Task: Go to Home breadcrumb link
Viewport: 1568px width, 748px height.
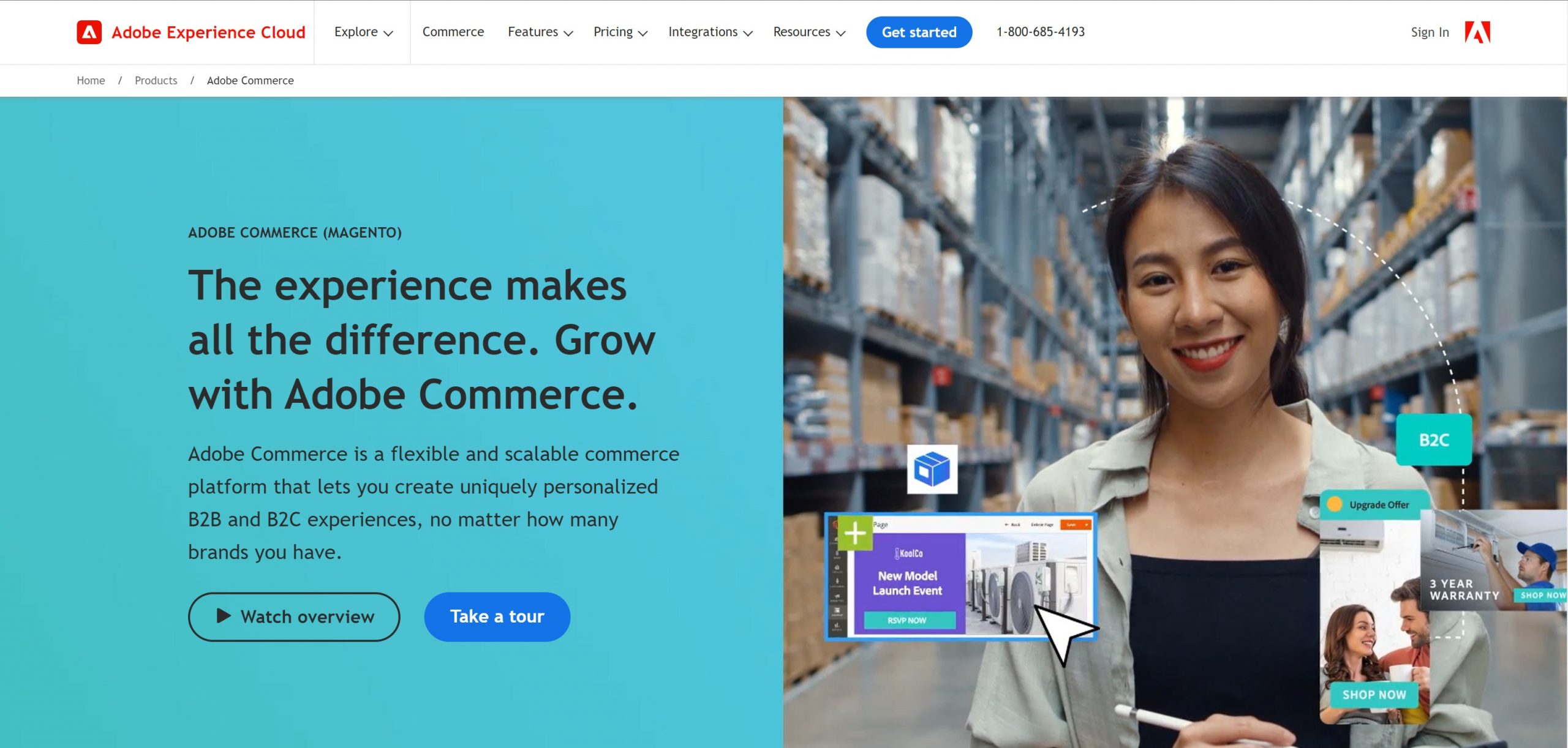Action: tap(91, 80)
